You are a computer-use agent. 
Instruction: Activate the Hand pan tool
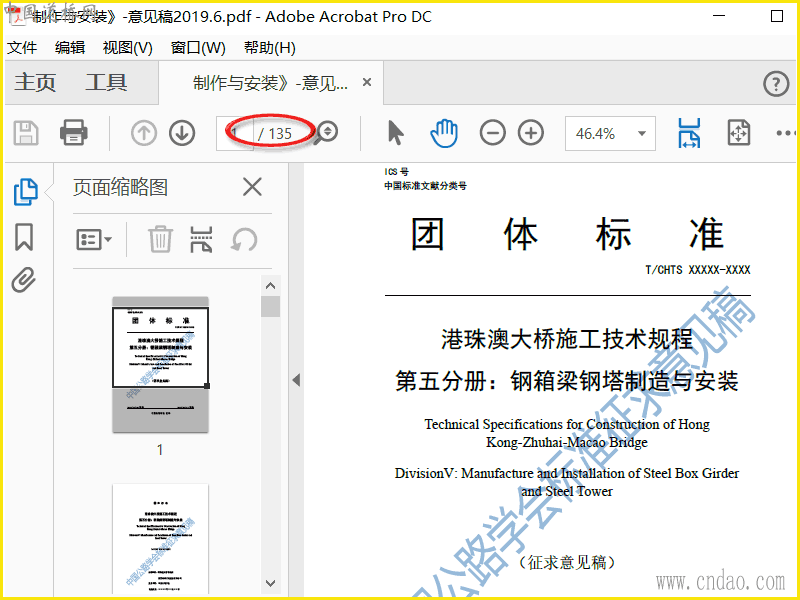click(444, 133)
